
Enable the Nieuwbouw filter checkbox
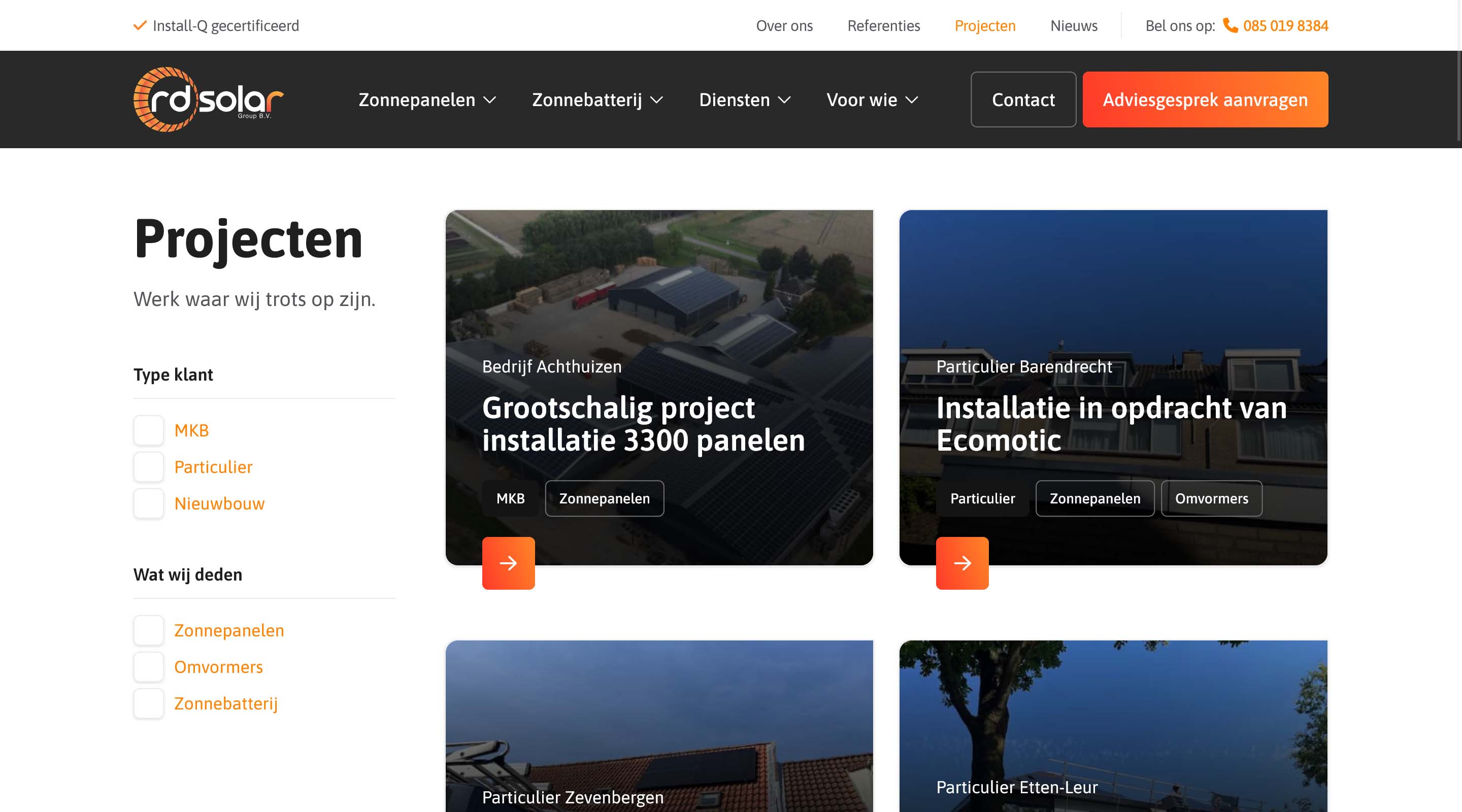pos(149,503)
